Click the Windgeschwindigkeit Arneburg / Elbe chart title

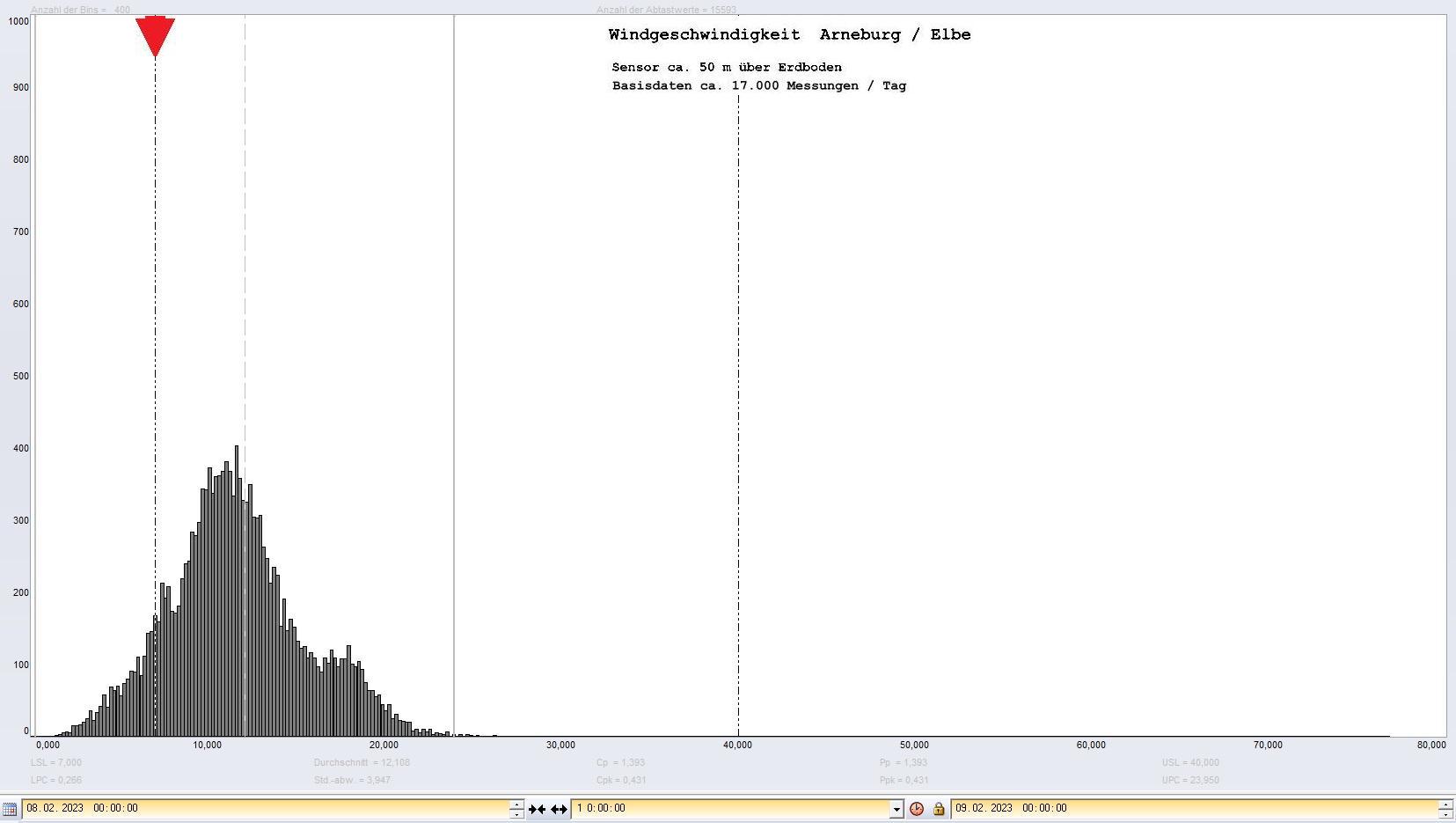click(789, 35)
